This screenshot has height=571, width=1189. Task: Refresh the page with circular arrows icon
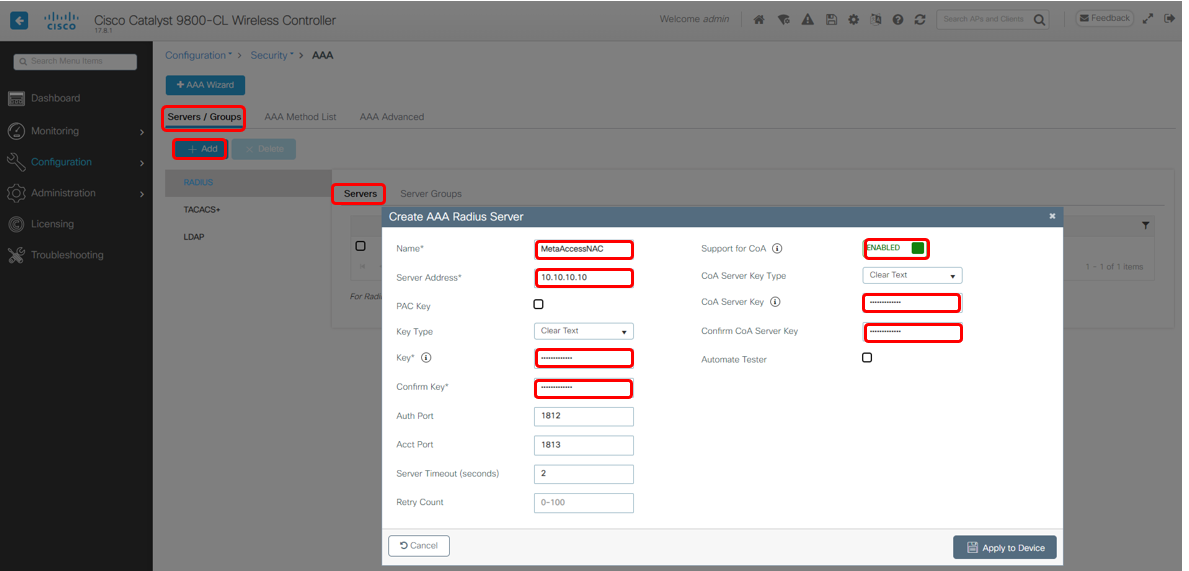pyautogui.click(x=920, y=20)
